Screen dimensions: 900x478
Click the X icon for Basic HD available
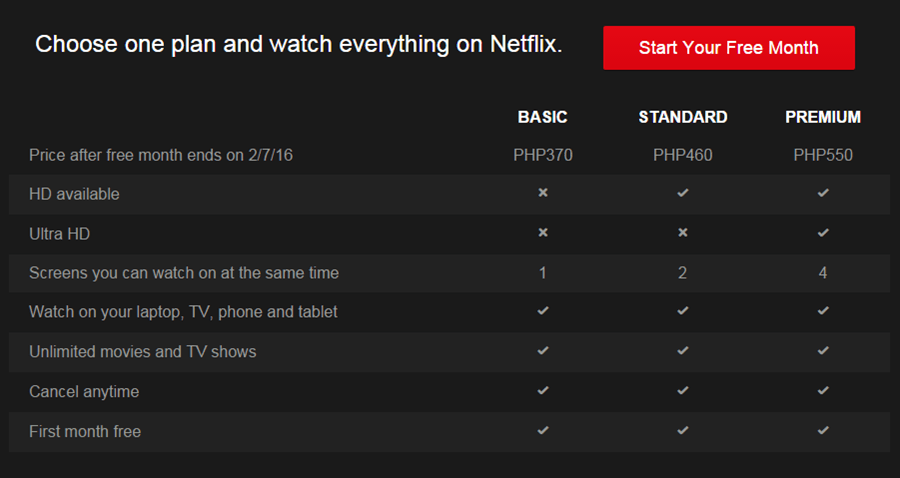tap(543, 193)
